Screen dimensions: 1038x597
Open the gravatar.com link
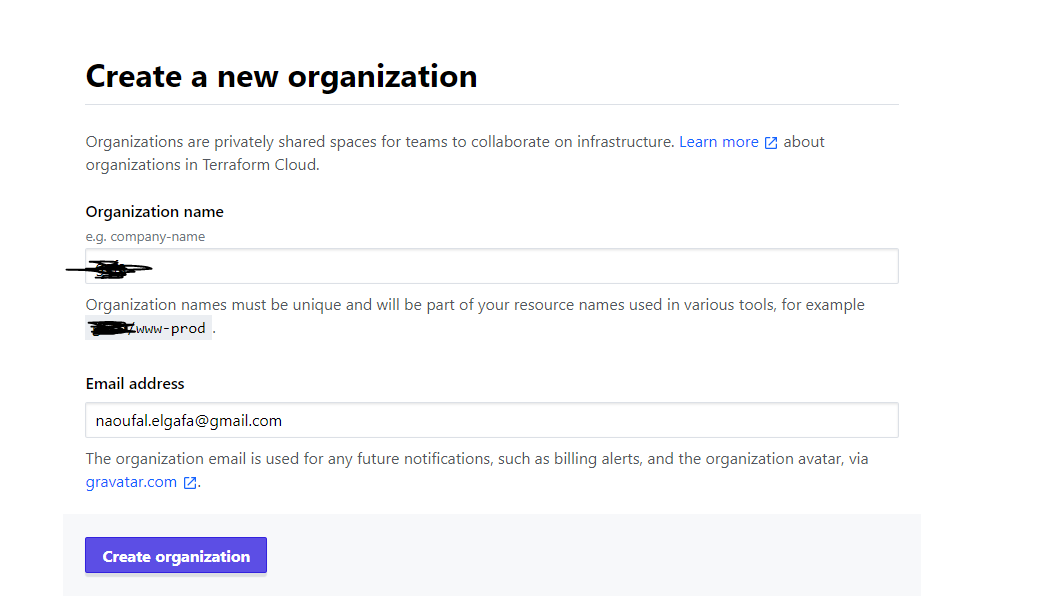(131, 482)
